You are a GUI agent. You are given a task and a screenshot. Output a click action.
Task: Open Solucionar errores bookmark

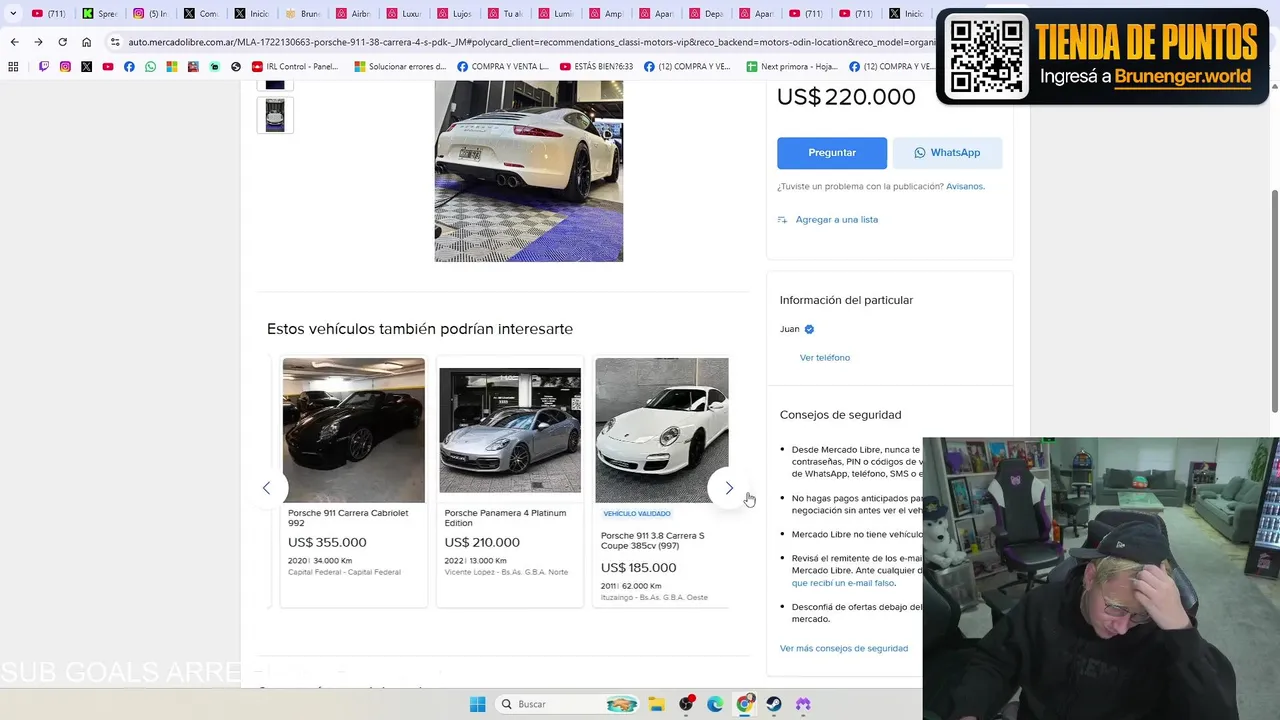pos(399,66)
